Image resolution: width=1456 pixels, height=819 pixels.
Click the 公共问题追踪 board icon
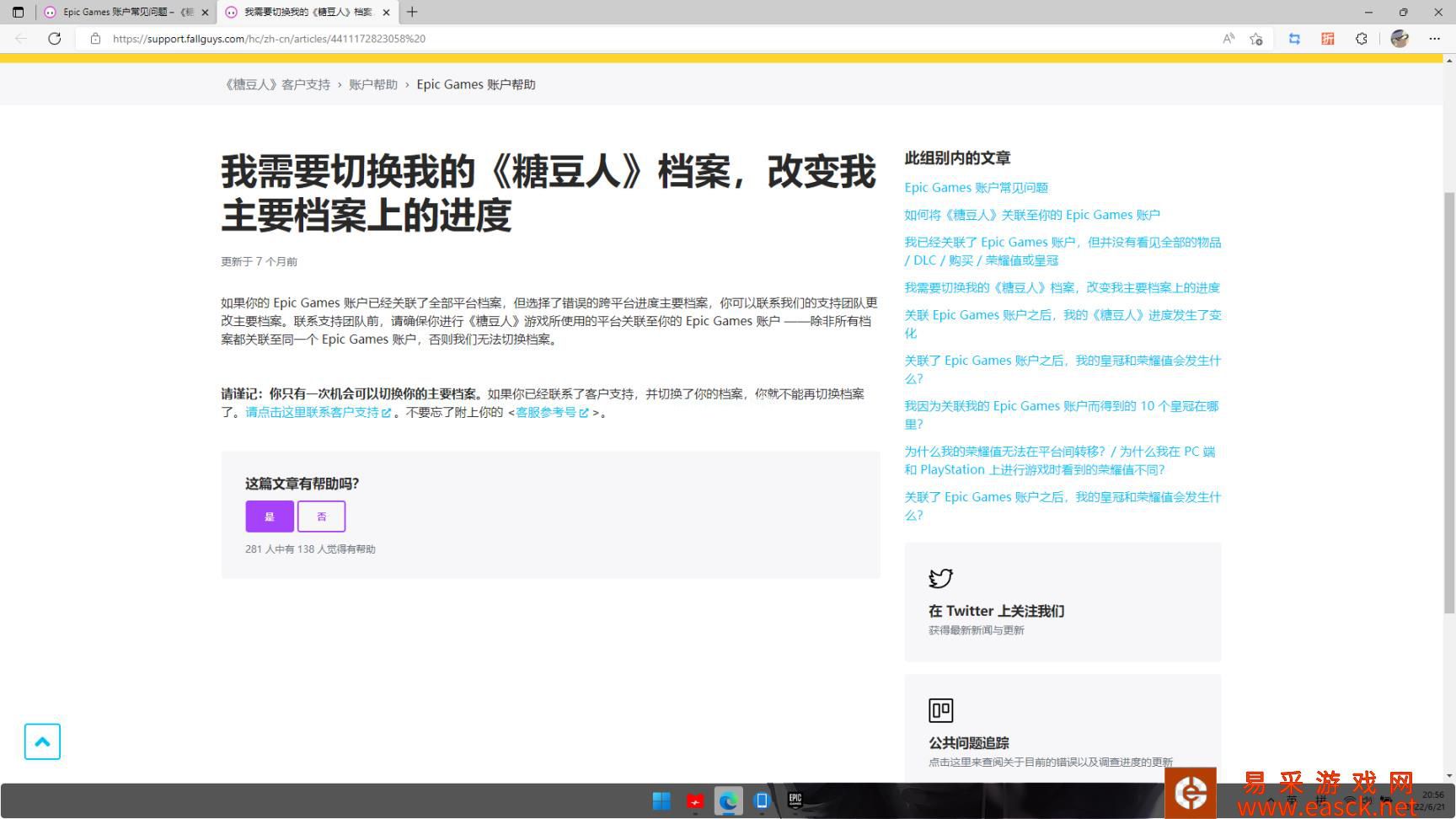940,710
